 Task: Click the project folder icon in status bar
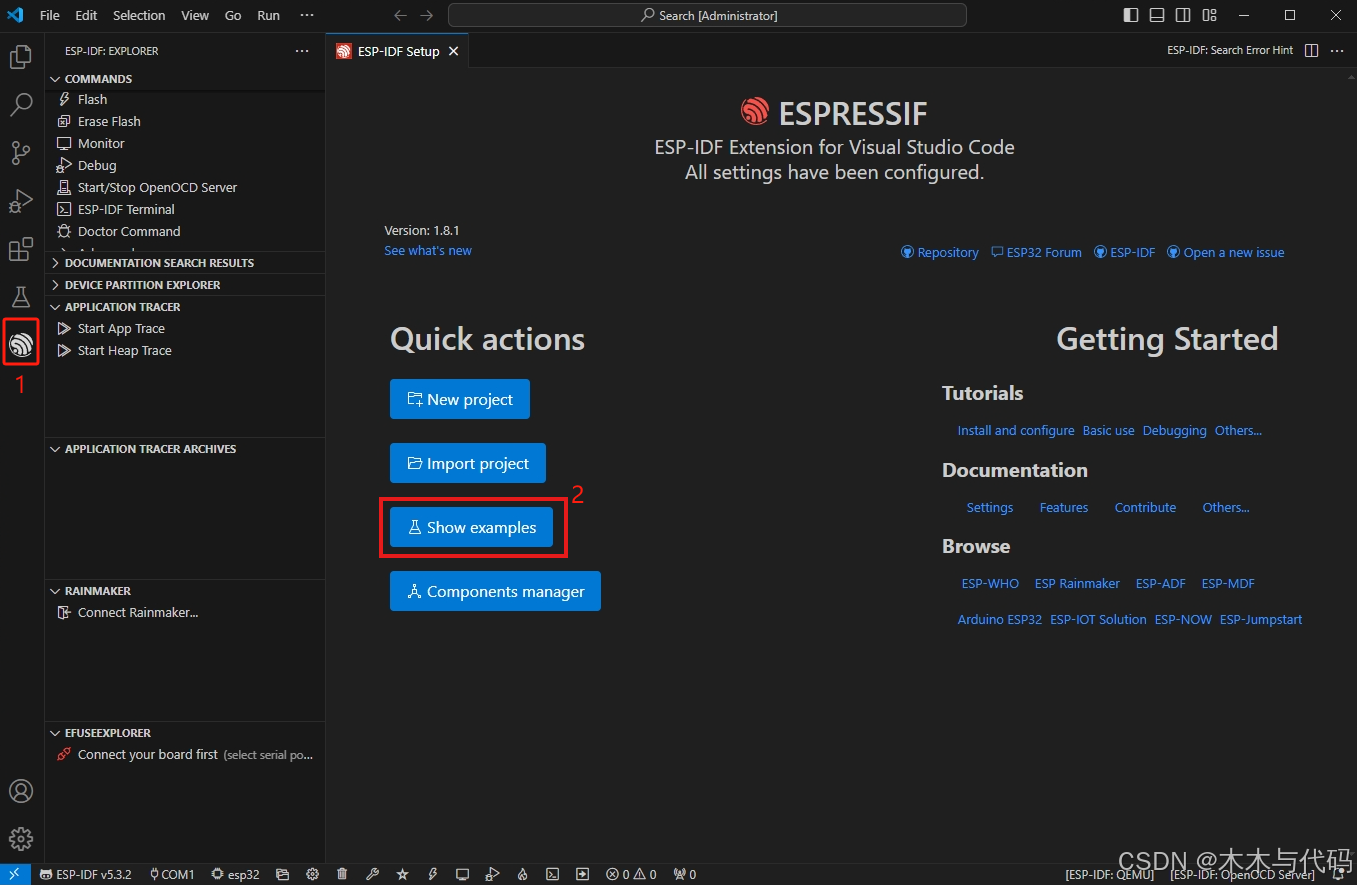[x=283, y=874]
